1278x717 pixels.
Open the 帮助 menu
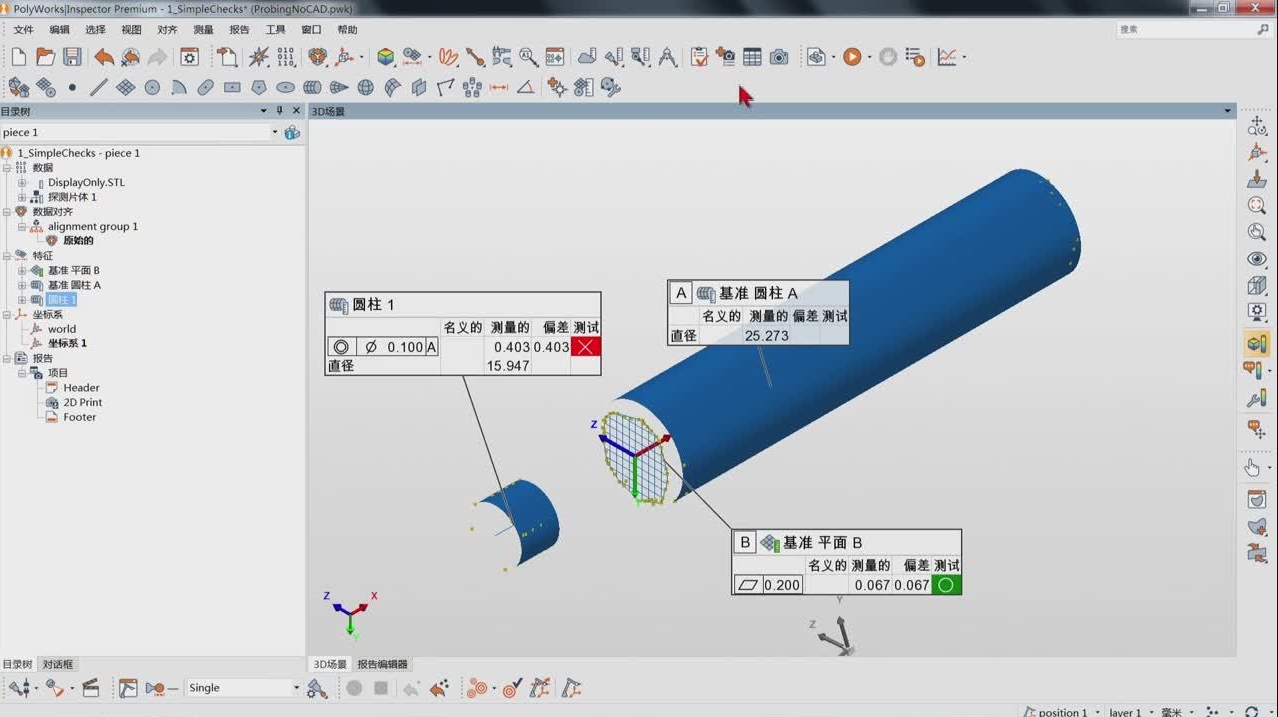[x=347, y=30]
